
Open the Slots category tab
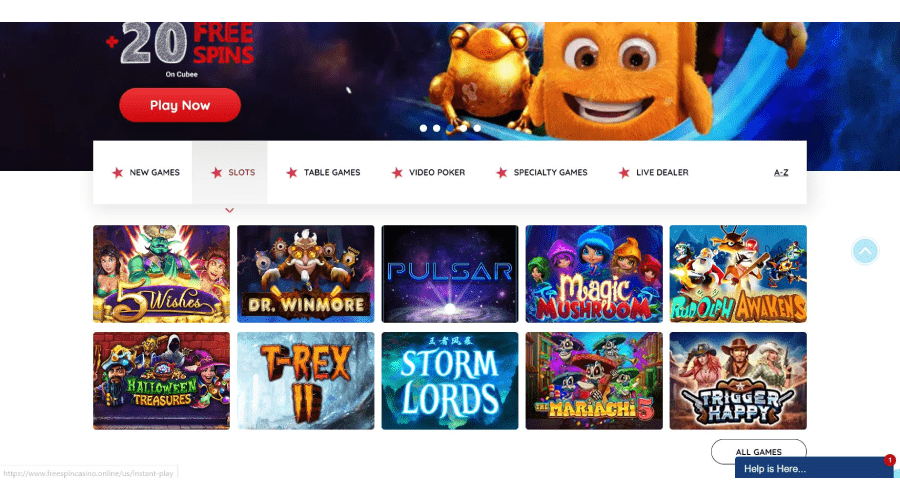pos(230,172)
